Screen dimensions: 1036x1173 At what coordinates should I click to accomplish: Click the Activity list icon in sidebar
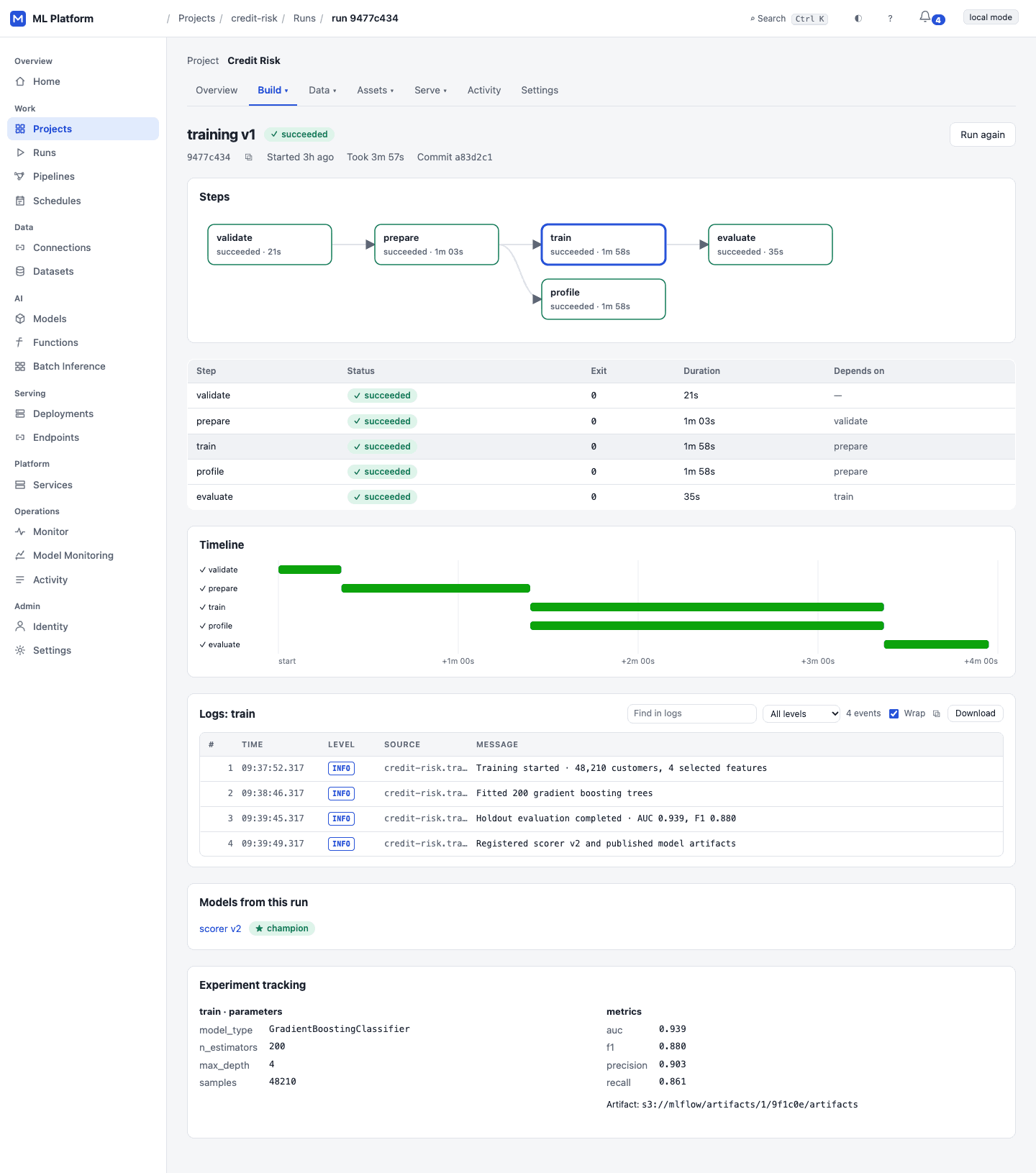[x=20, y=580]
